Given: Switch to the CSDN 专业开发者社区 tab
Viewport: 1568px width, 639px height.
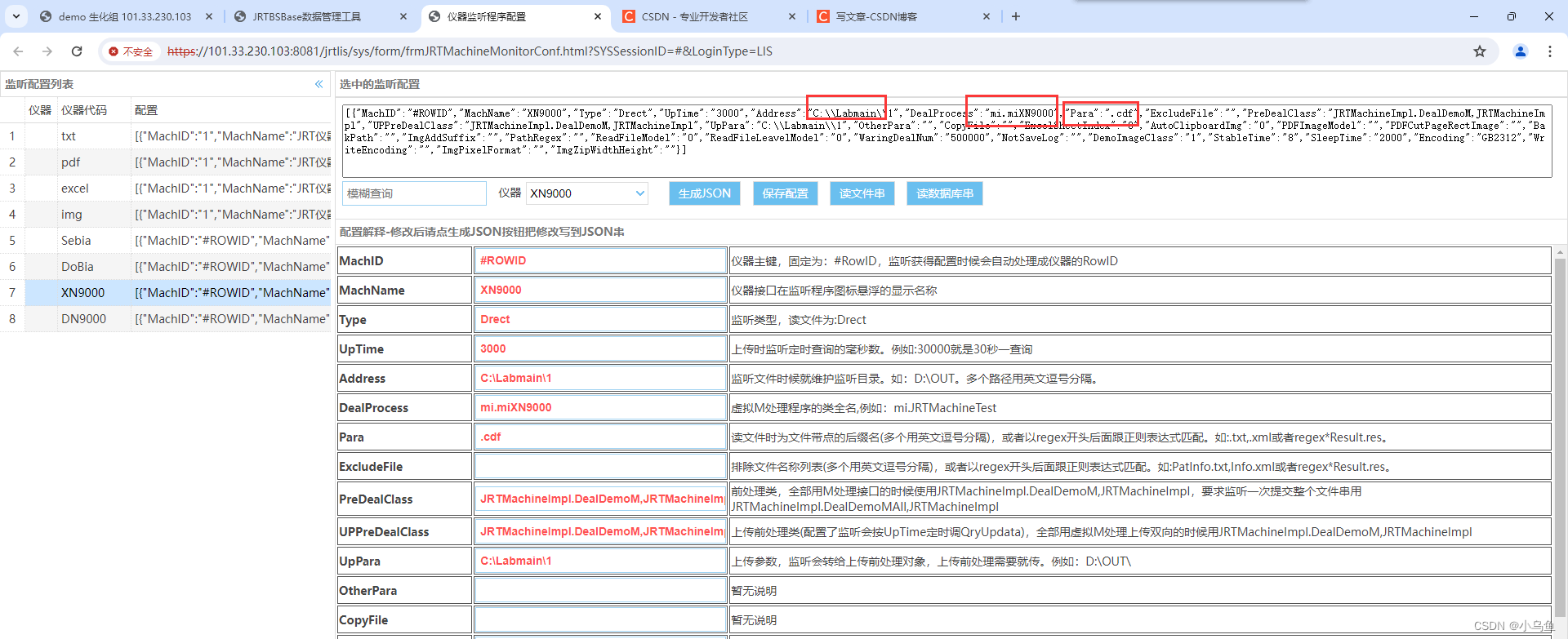Looking at the screenshot, I should (x=695, y=16).
